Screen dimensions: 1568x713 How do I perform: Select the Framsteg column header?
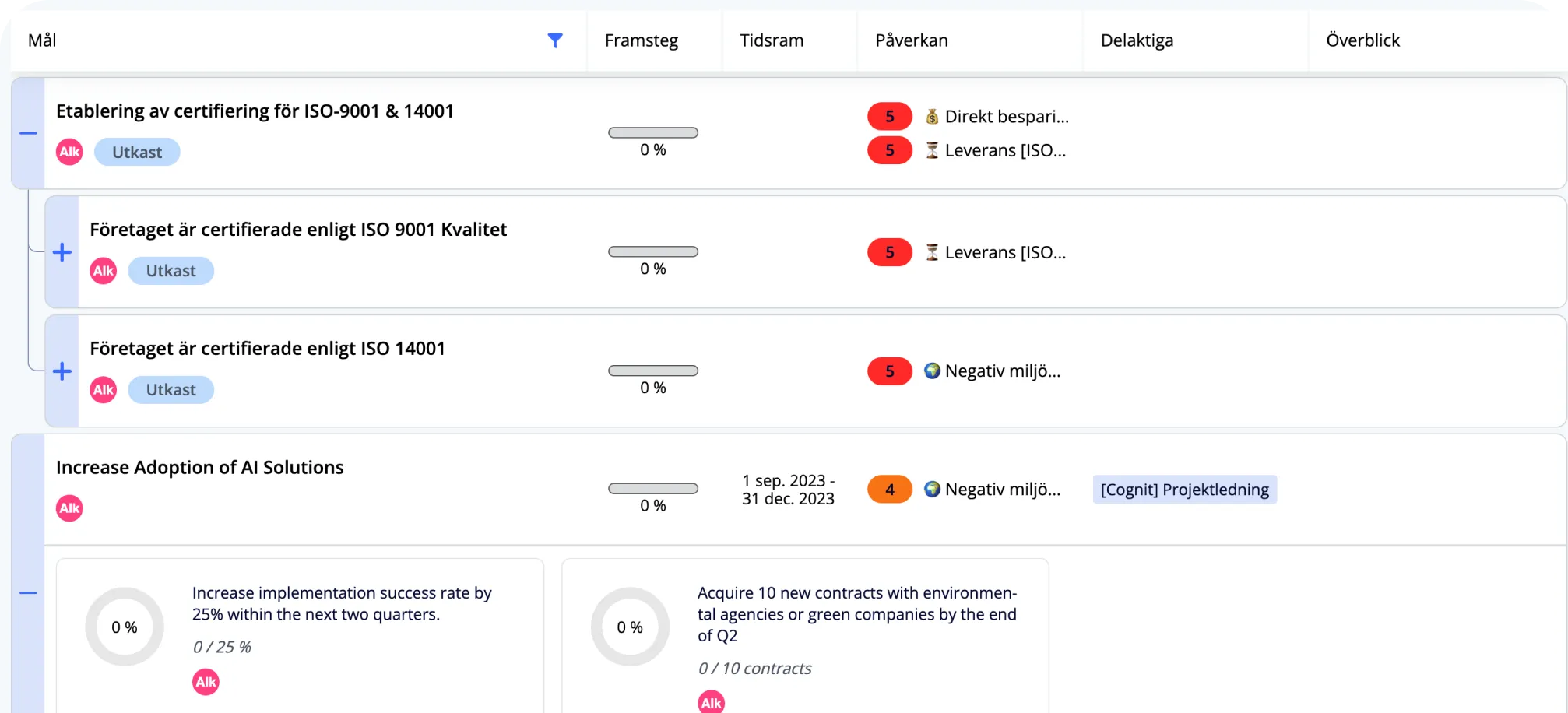(642, 40)
